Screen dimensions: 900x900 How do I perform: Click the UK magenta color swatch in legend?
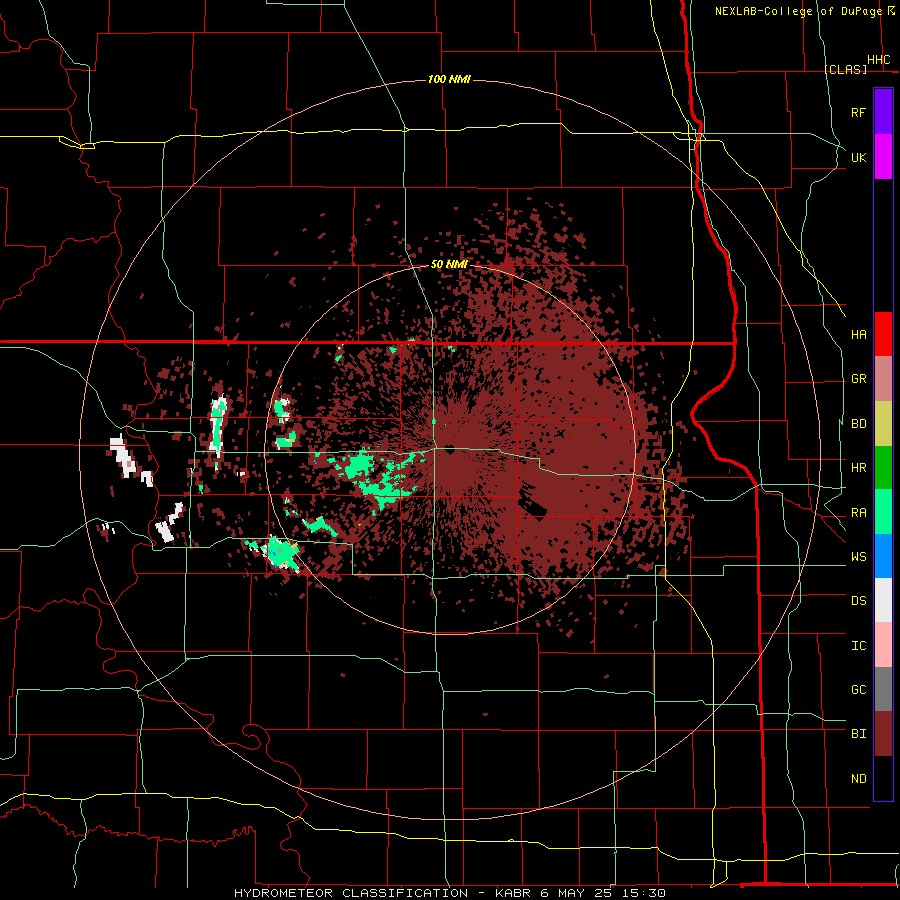(883, 157)
